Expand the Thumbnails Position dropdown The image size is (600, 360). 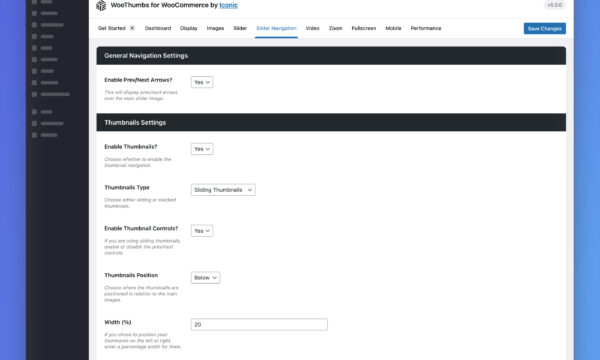coord(205,278)
